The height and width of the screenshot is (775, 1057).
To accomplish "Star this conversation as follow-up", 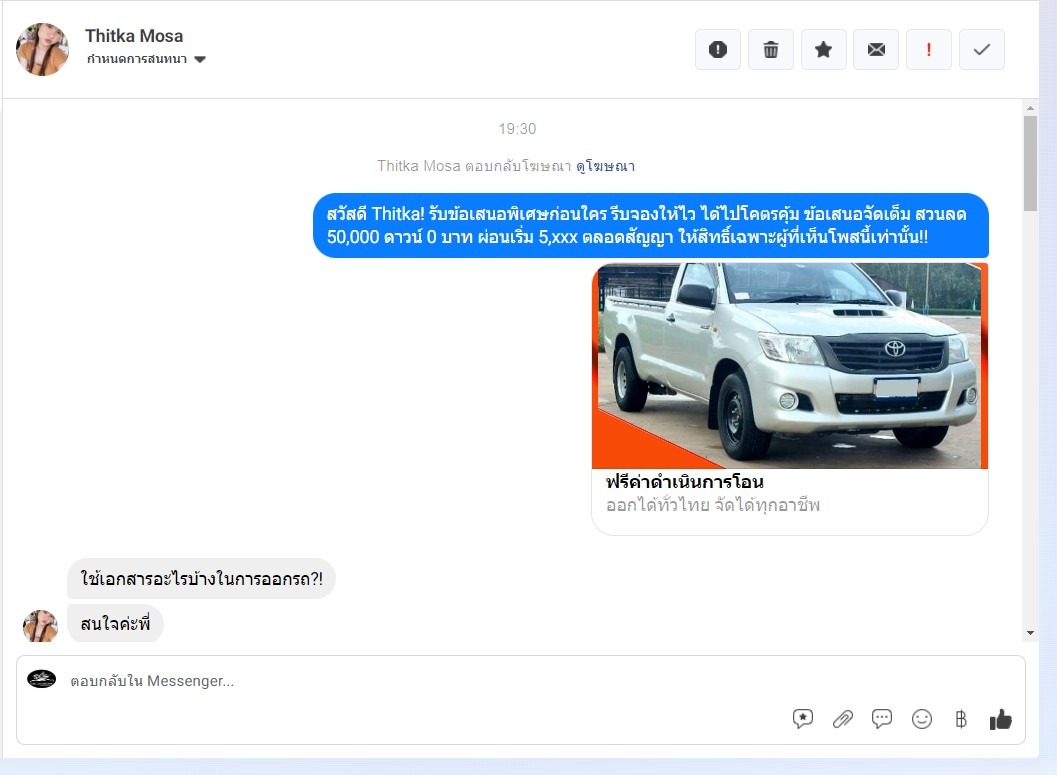I will coord(823,49).
